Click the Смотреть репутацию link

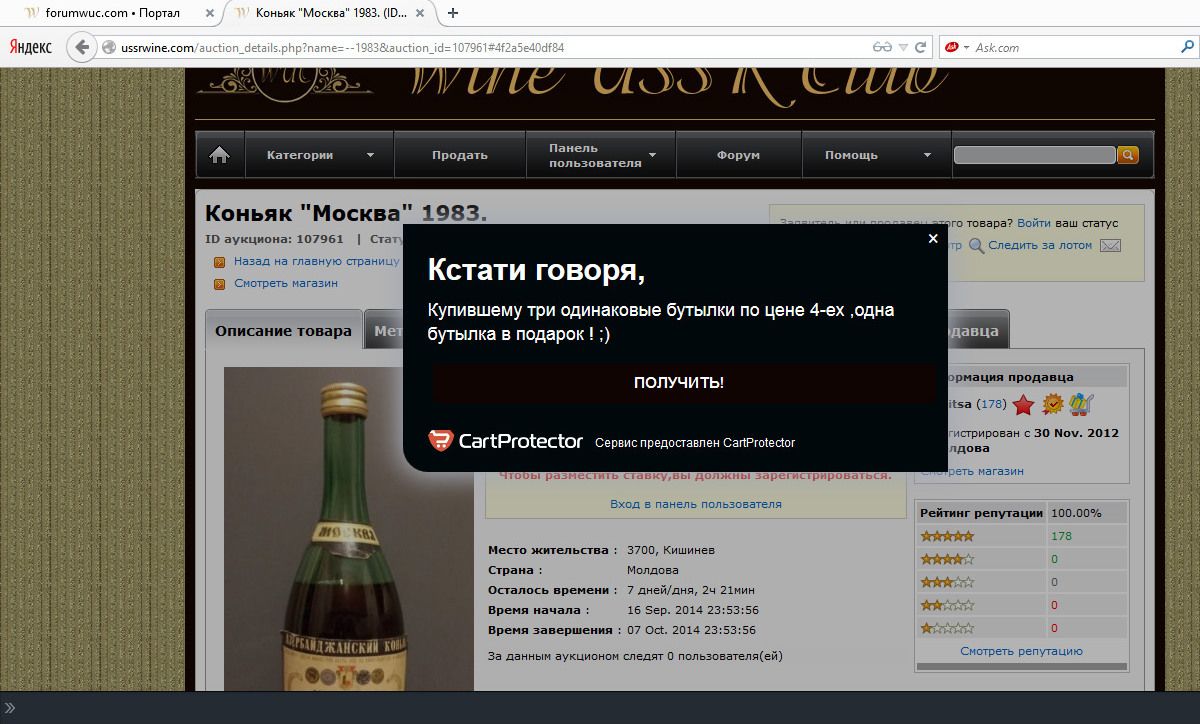pos(1021,651)
